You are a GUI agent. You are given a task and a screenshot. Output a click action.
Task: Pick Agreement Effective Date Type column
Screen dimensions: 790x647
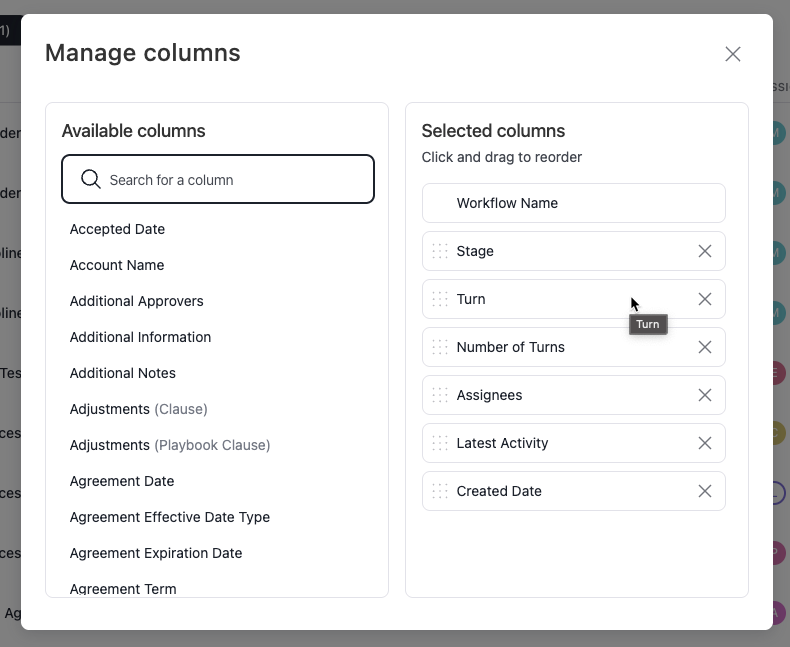point(170,517)
